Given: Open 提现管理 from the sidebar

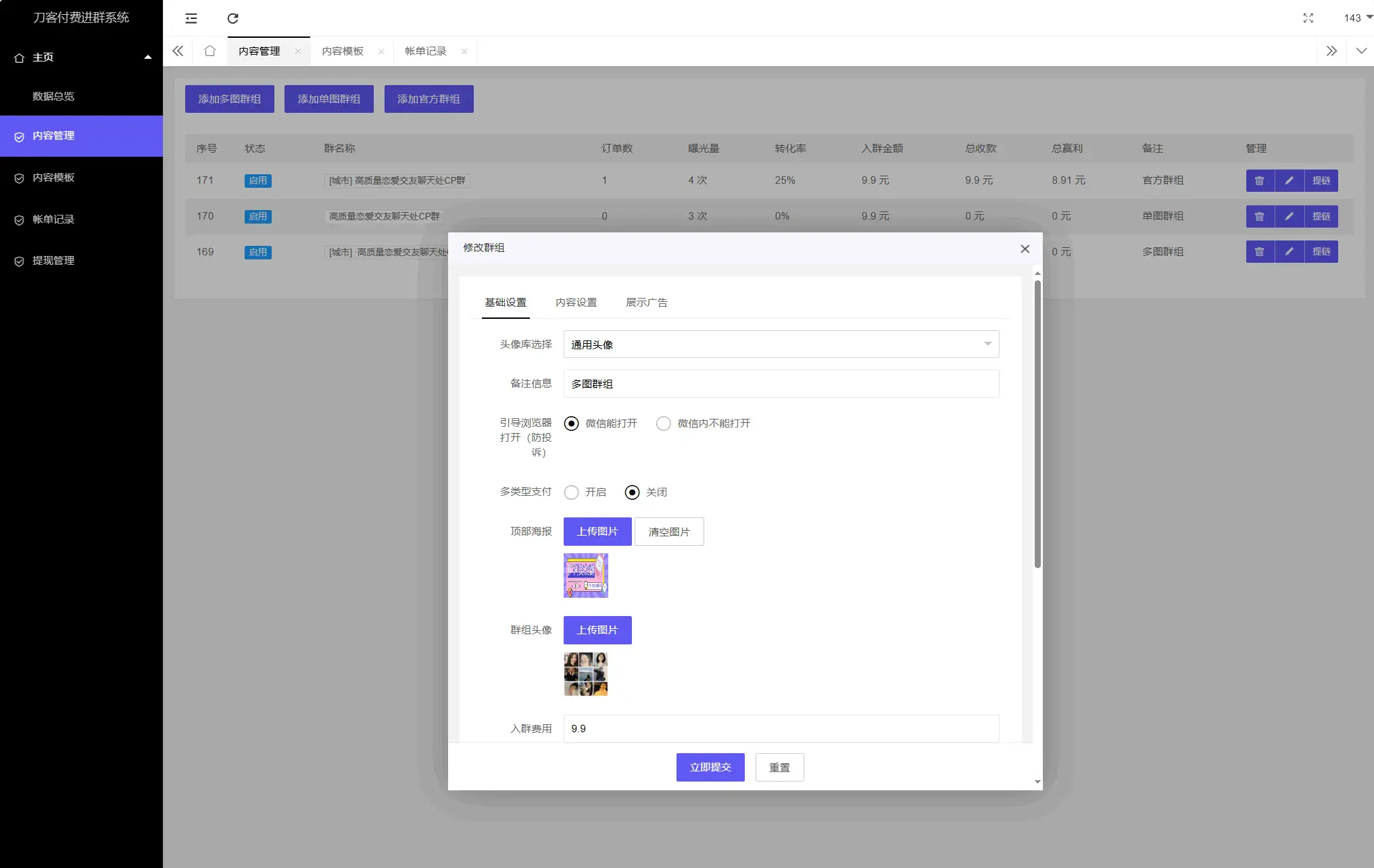Looking at the screenshot, I should click(x=53, y=261).
